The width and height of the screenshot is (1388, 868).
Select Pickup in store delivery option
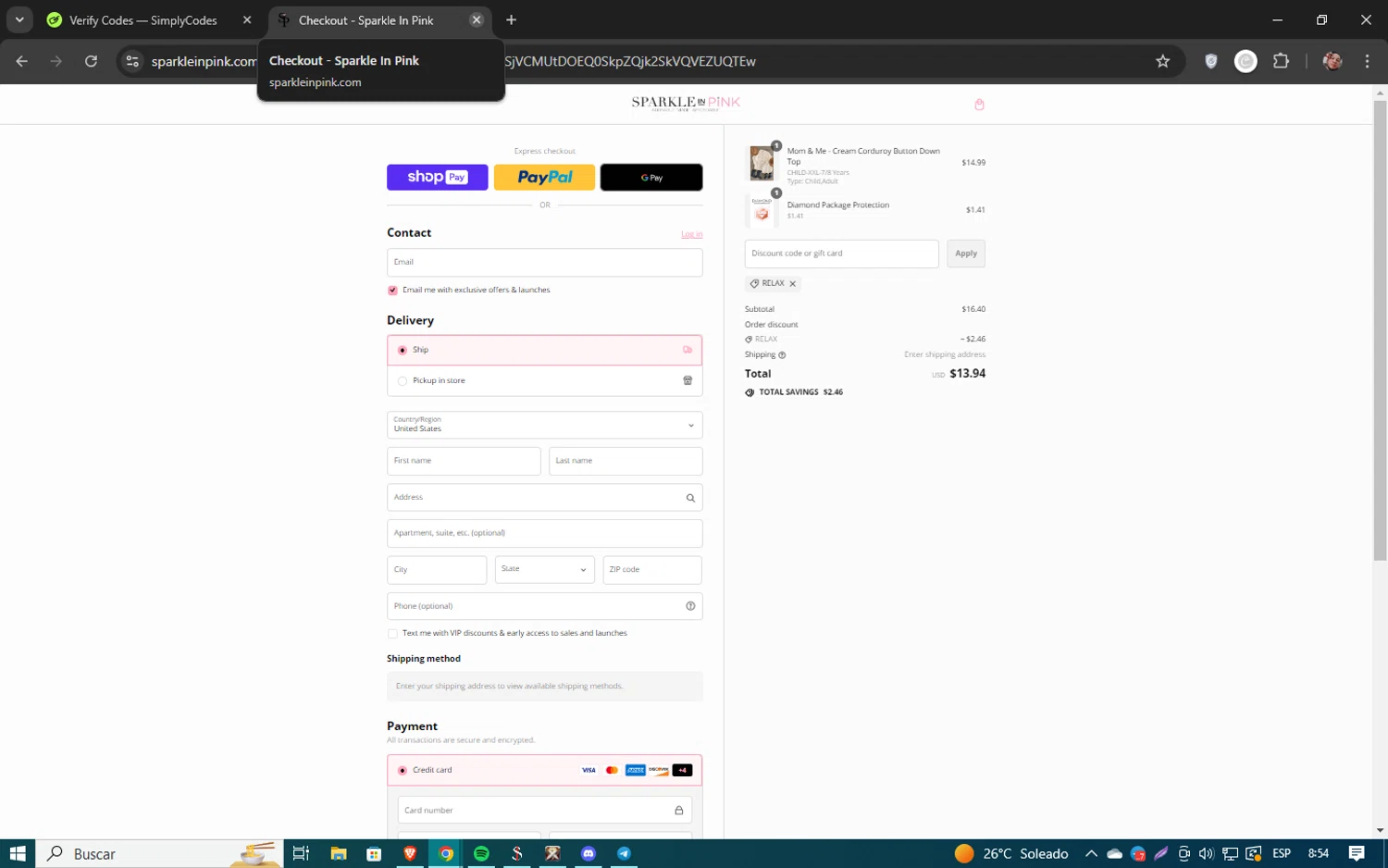pos(403,381)
